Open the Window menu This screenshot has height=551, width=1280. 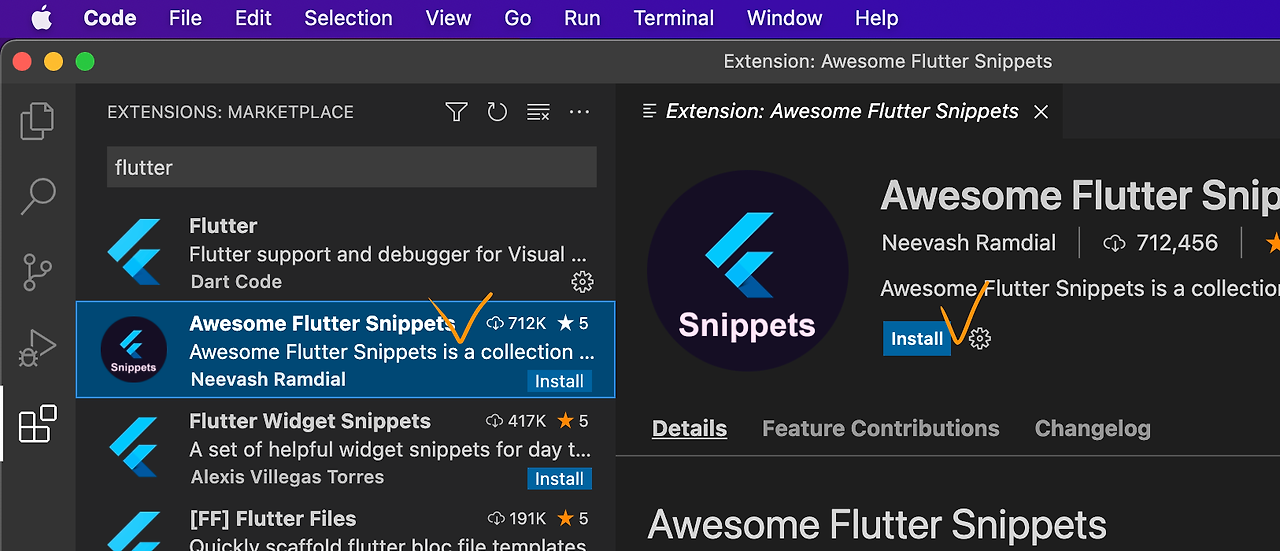785,18
